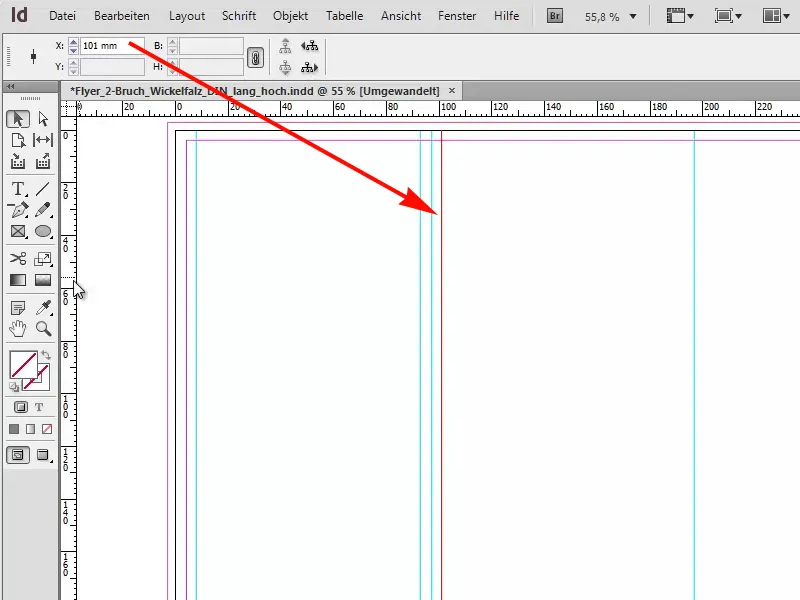Select the Ellipse tool
Screen dimensions: 800x600
(x=43, y=232)
